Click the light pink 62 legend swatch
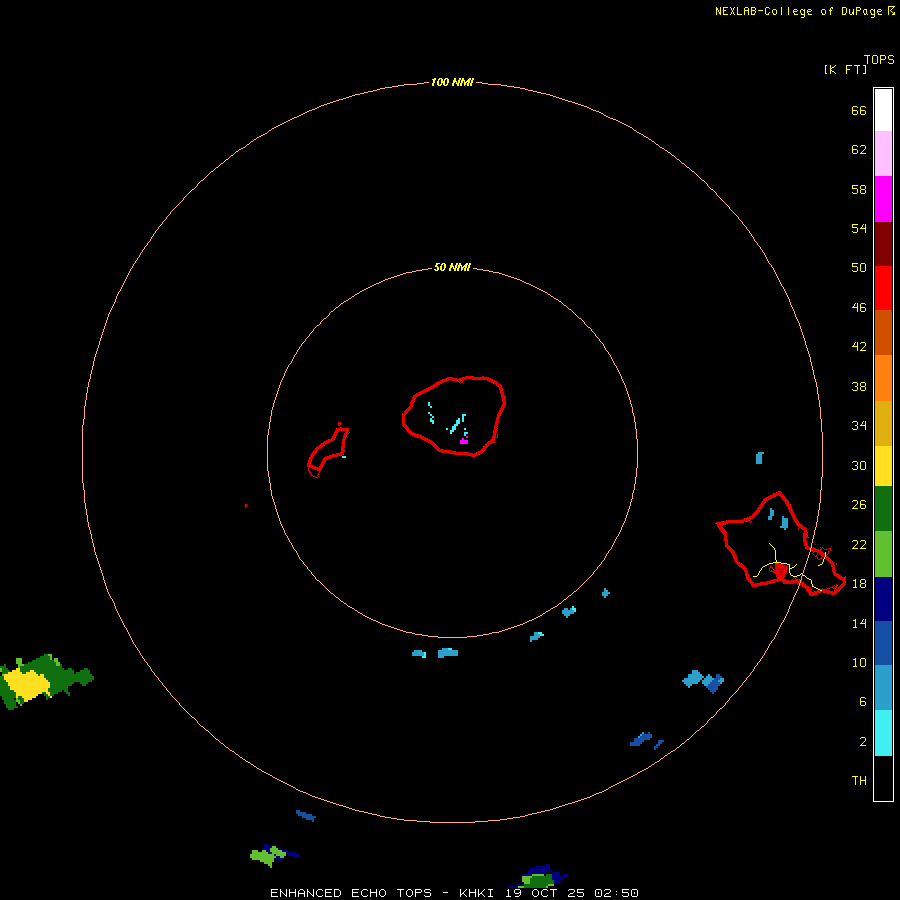900x900 pixels. [x=883, y=153]
